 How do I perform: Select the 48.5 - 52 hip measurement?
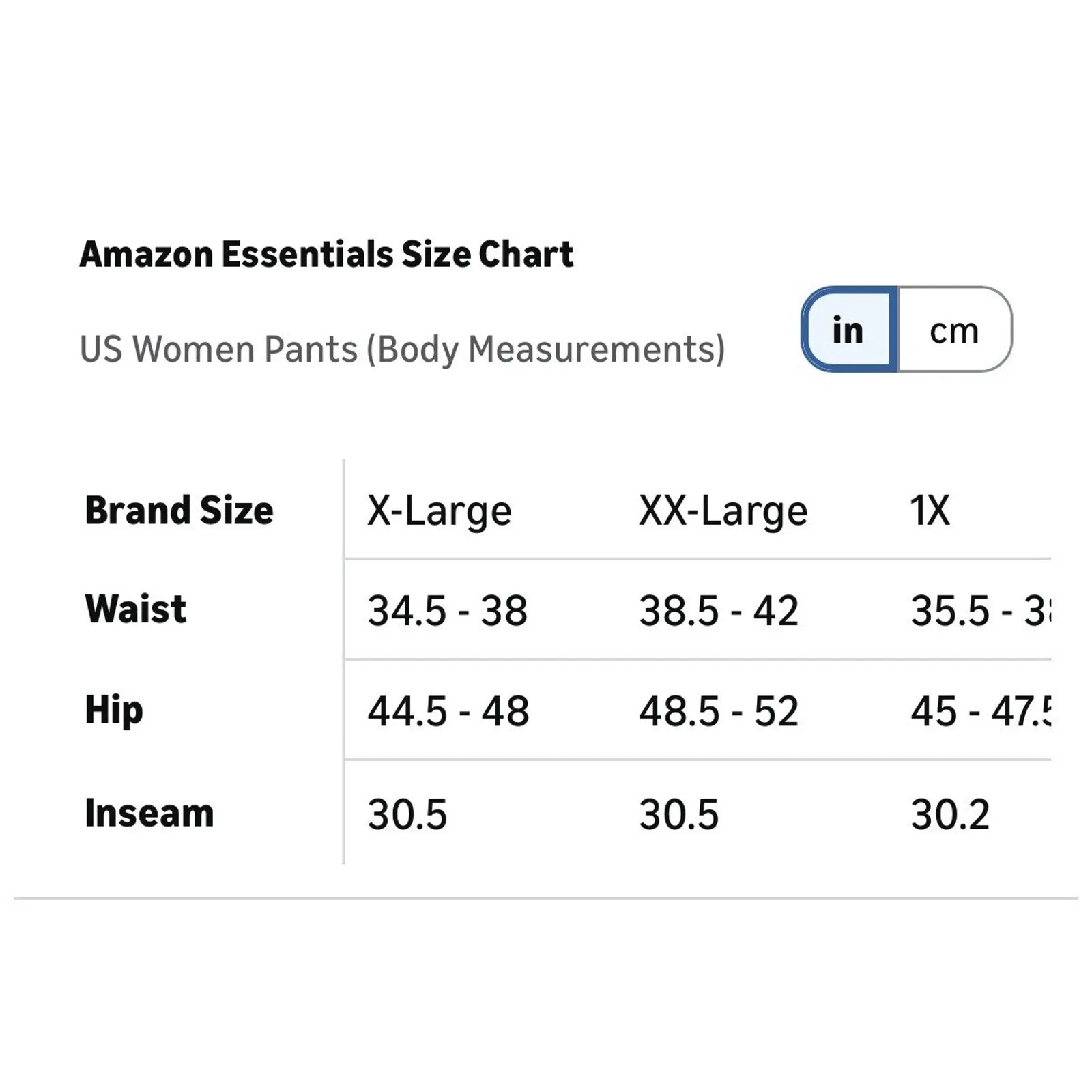click(719, 712)
